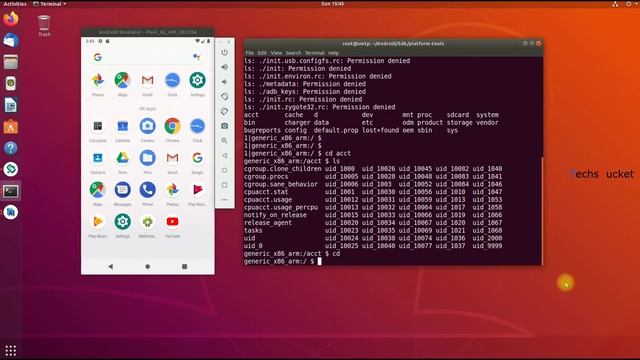Screen dimensions: 640x360
Task: Tap the Google Assistant icon in search bar
Action: click(x=197, y=57)
